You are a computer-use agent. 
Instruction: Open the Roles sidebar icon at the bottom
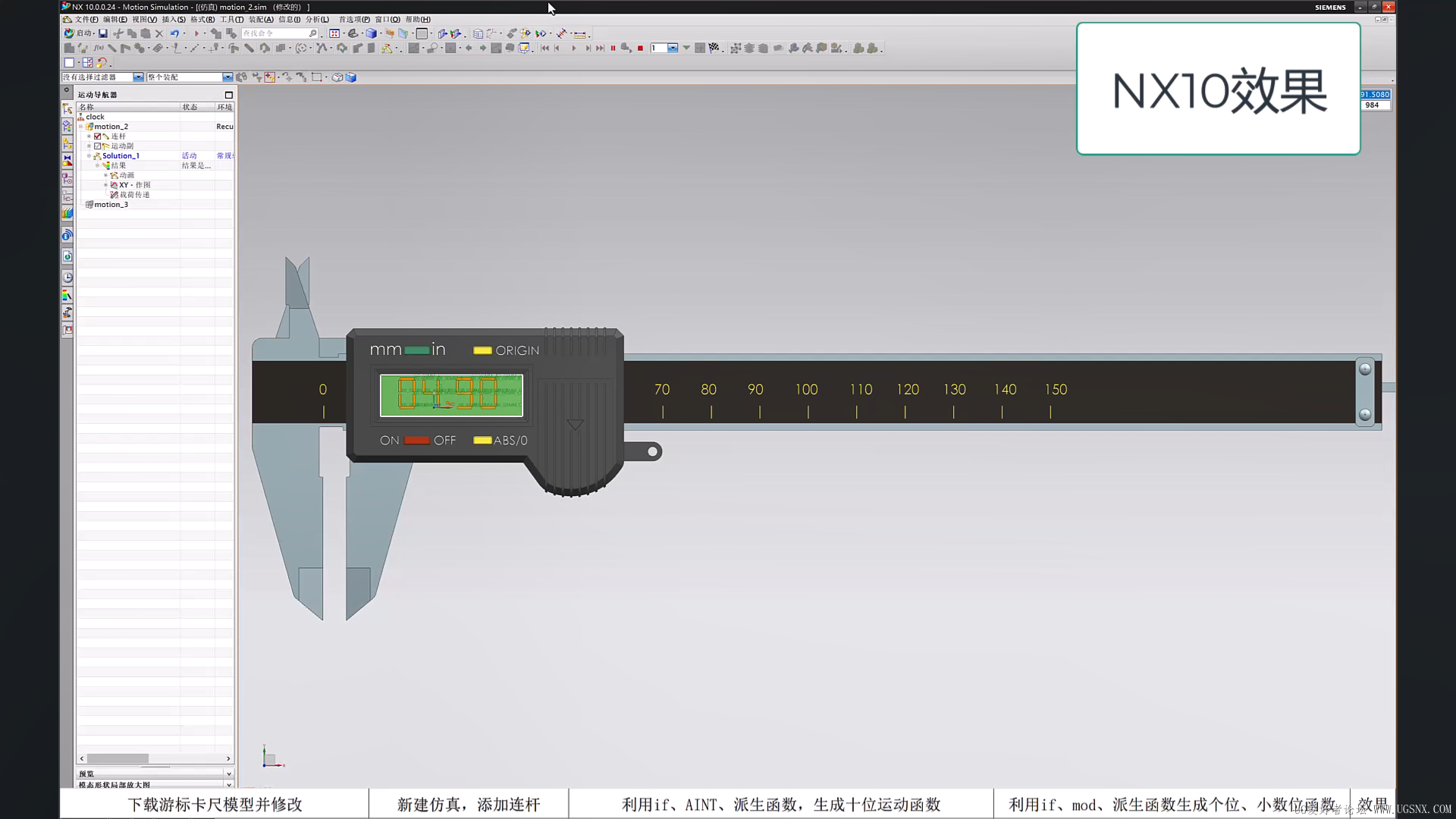point(67,331)
